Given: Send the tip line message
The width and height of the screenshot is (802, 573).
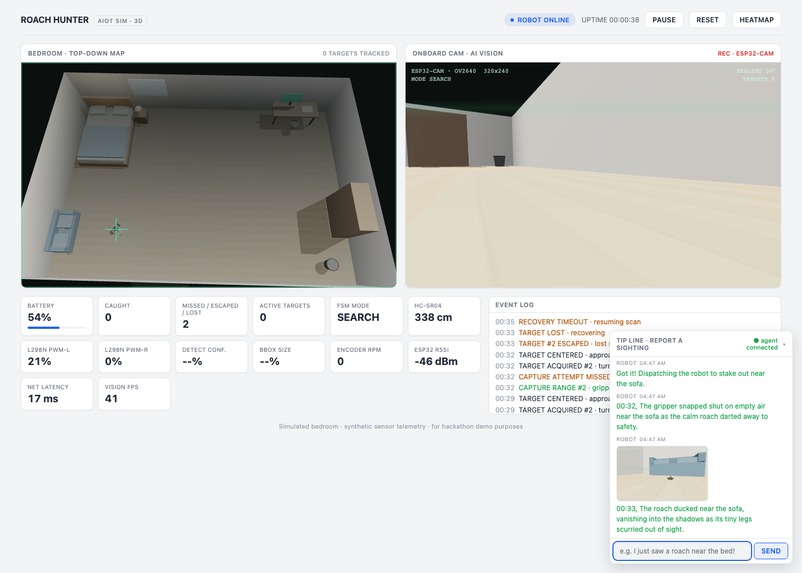Looking at the screenshot, I should (x=771, y=551).
